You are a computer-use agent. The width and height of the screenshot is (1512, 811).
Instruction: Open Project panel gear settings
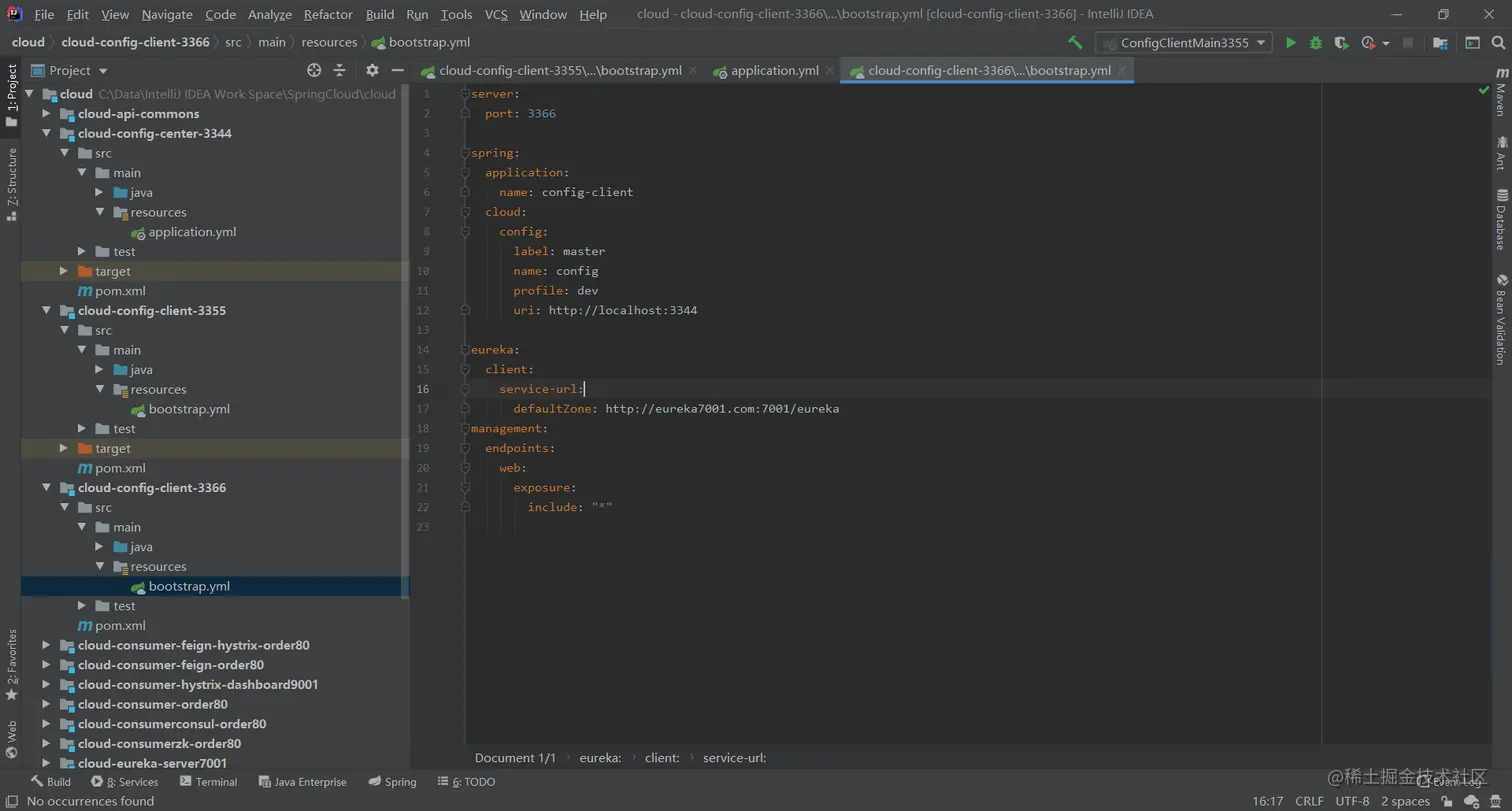pos(372,70)
